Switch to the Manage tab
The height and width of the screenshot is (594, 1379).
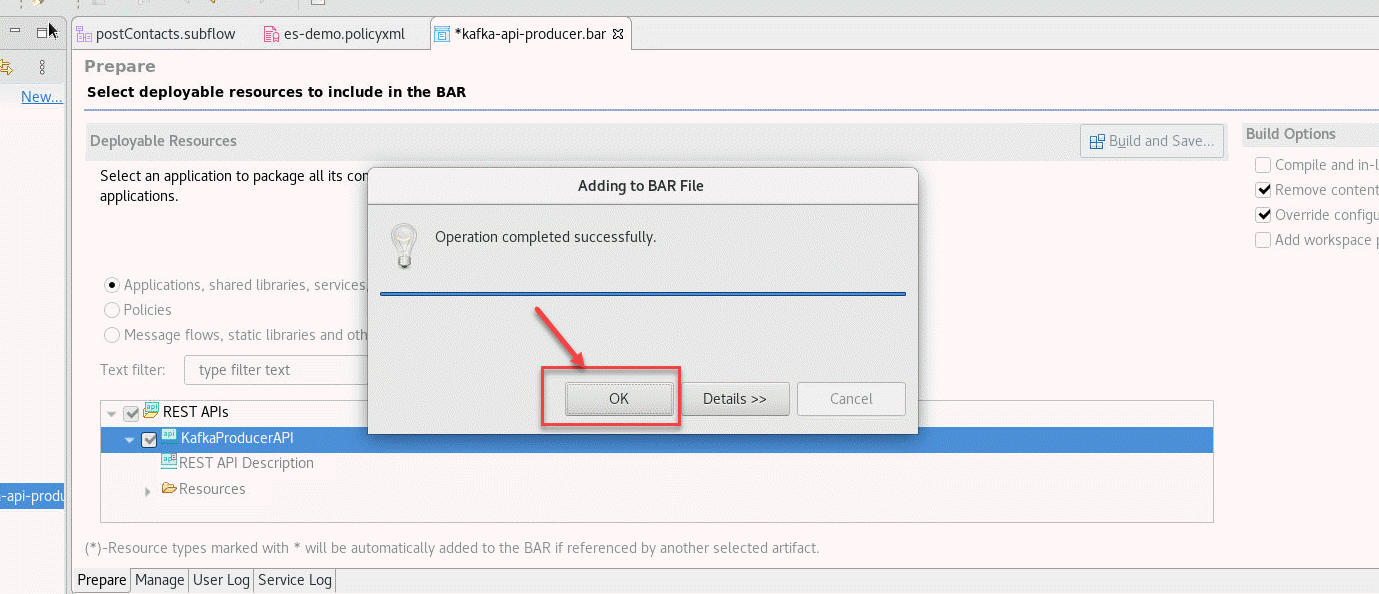[160, 580]
